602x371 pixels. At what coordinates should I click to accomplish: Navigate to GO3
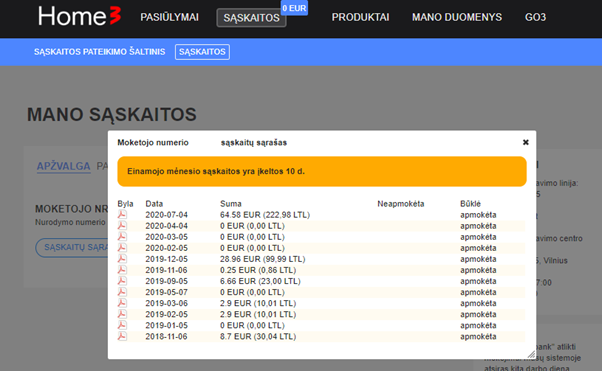click(535, 17)
